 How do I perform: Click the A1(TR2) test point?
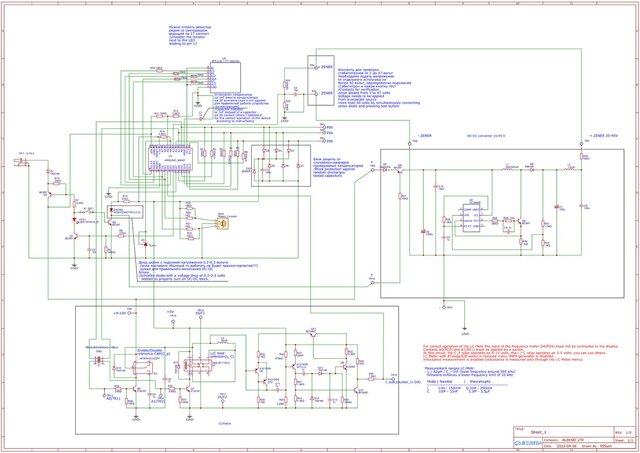[x=160, y=396]
